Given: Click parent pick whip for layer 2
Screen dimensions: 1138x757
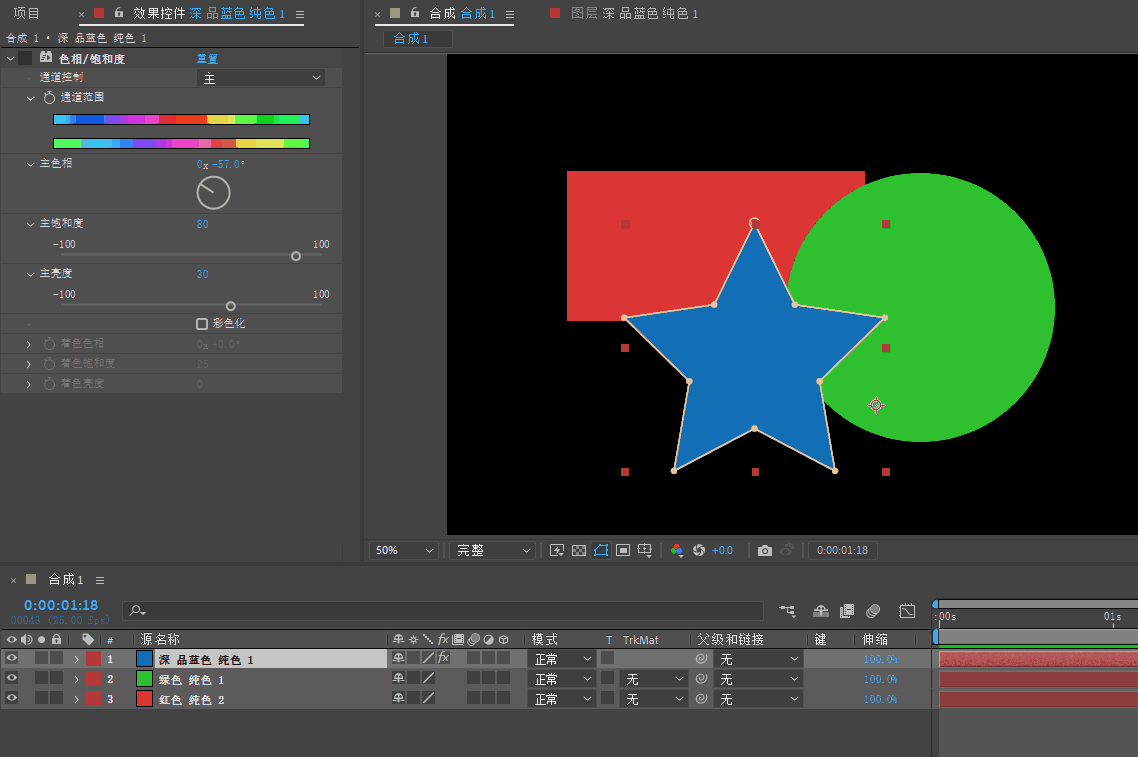Looking at the screenshot, I should pyautogui.click(x=701, y=679).
